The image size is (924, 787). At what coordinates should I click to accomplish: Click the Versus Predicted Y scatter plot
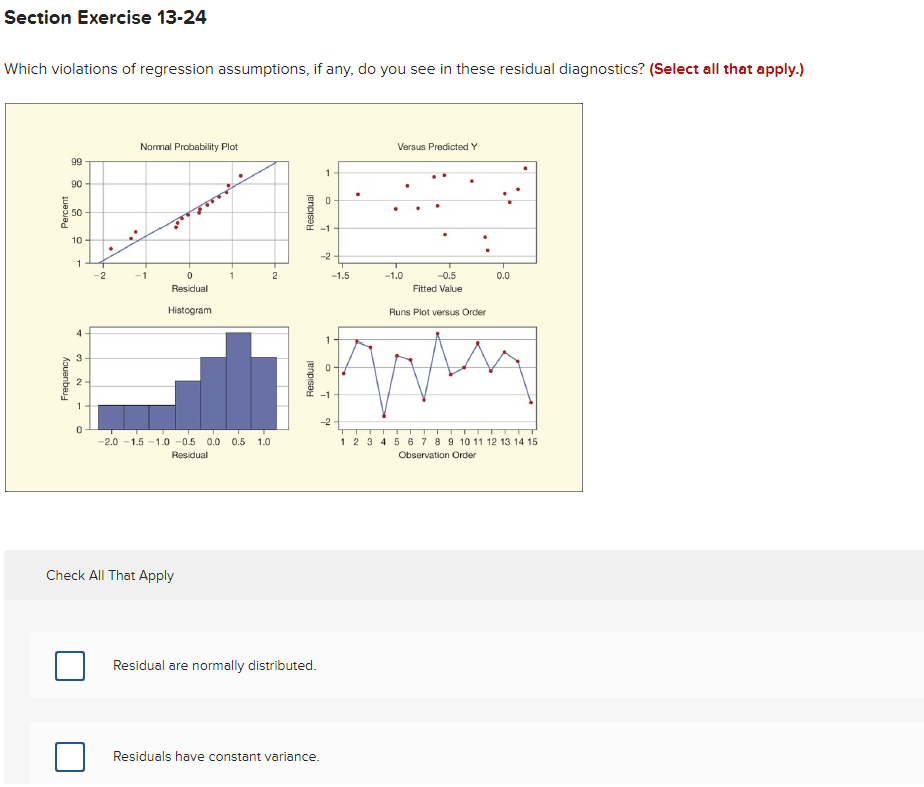437,212
